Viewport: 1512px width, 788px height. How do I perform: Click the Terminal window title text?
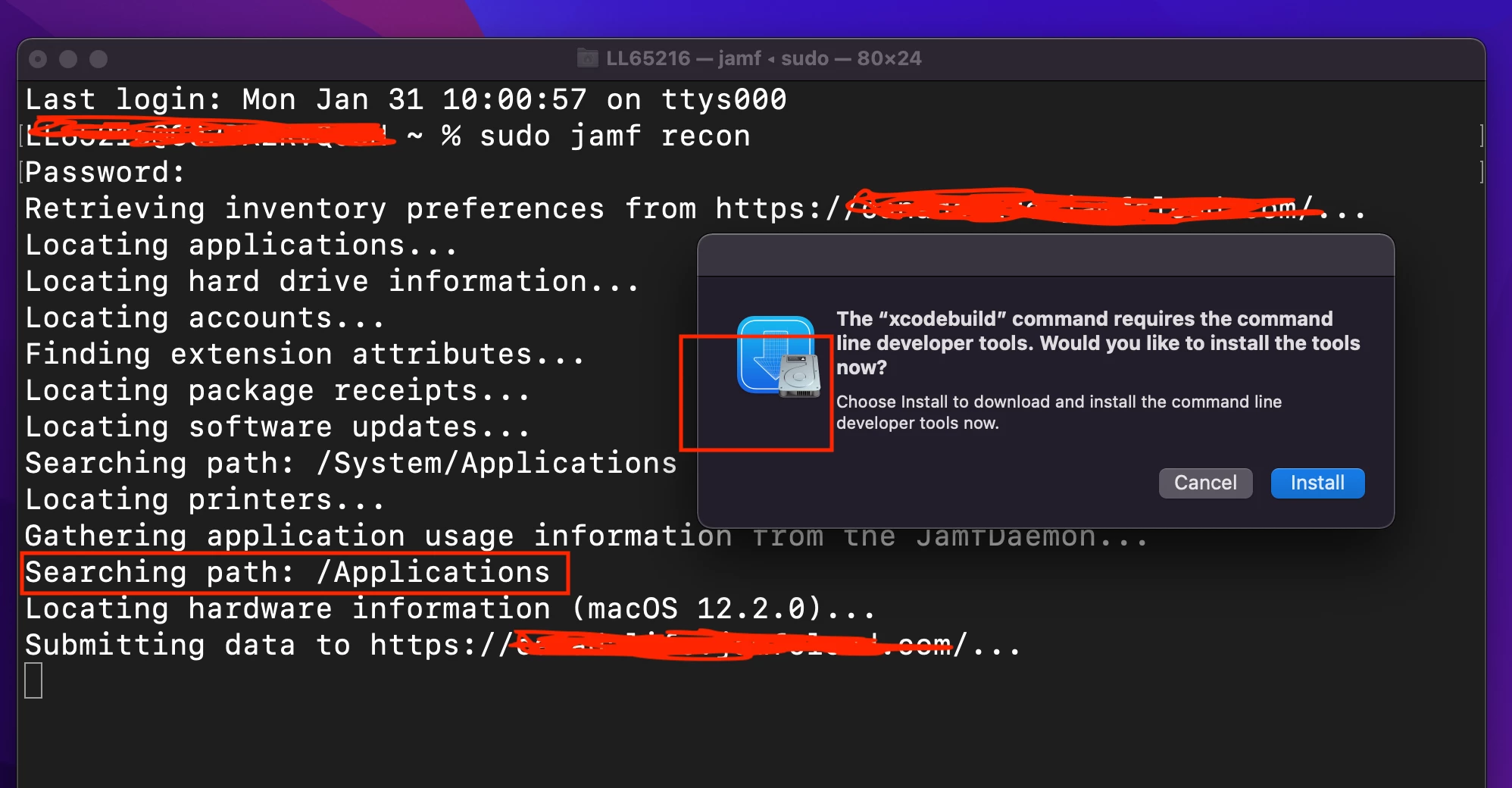(x=764, y=58)
